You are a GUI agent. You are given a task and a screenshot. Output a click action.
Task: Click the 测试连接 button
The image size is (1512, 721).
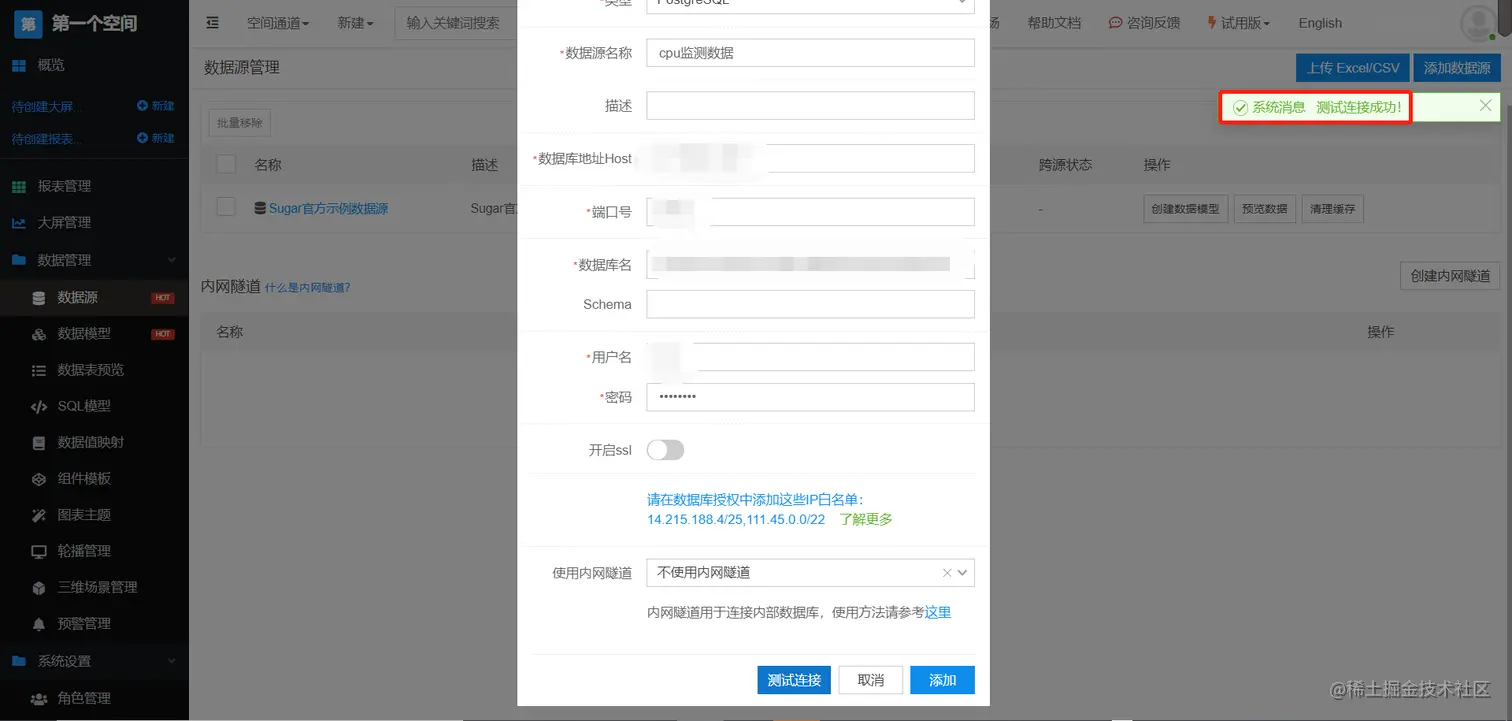(x=793, y=680)
